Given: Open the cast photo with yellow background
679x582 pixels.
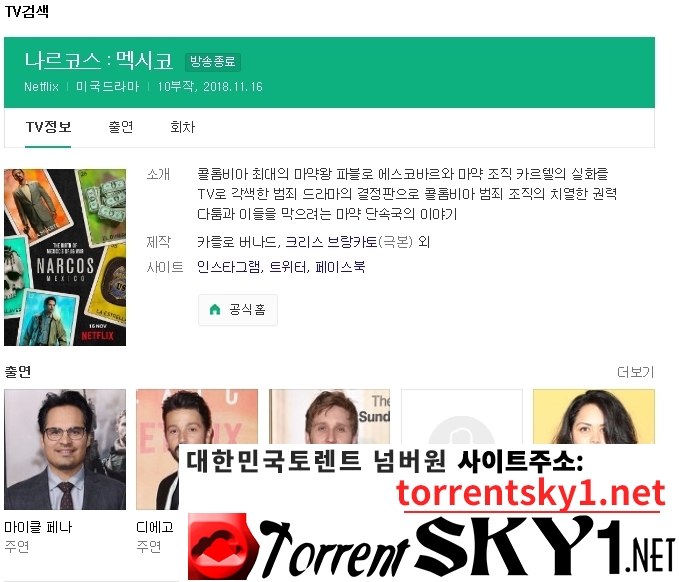Looking at the screenshot, I should (x=594, y=416).
